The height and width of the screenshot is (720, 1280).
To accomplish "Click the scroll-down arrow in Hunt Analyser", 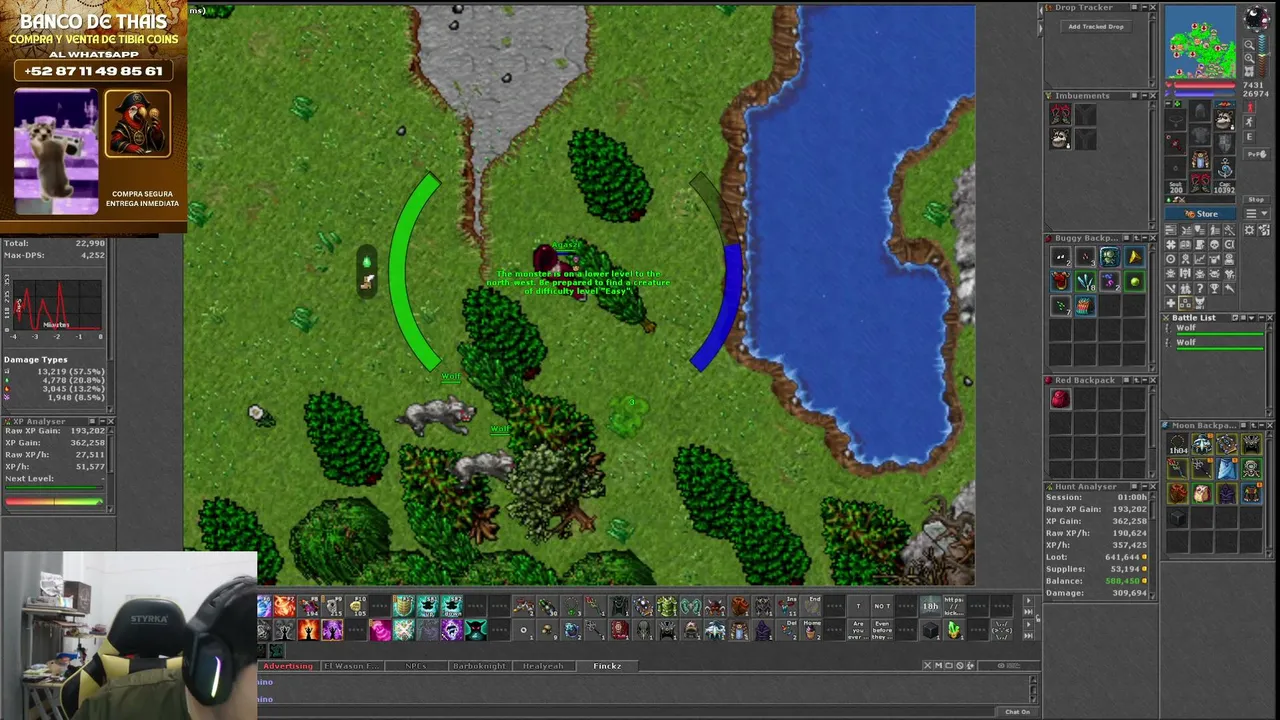I will (x=1153, y=597).
